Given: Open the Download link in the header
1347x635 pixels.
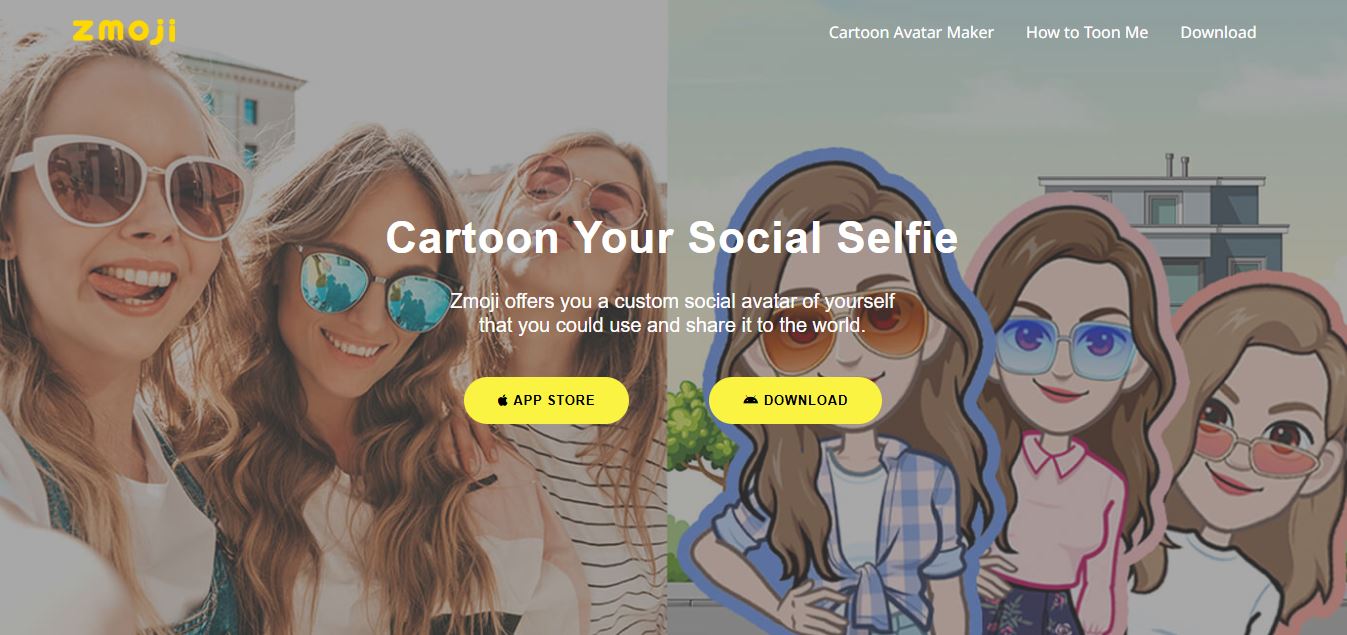Looking at the screenshot, I should click(x=1218, y=32).
